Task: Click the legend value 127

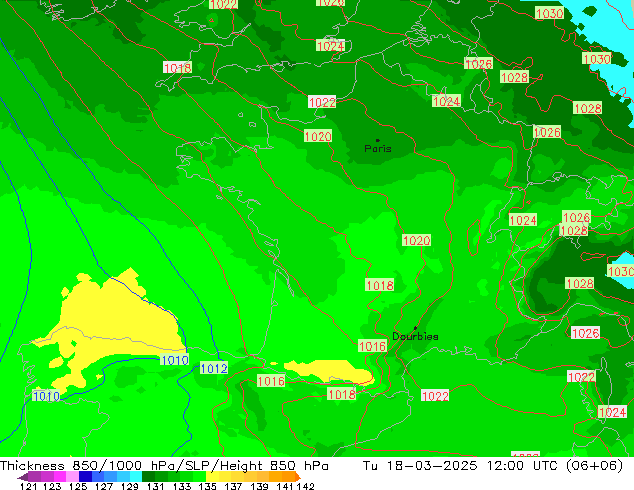Action: tap(104, 486)
